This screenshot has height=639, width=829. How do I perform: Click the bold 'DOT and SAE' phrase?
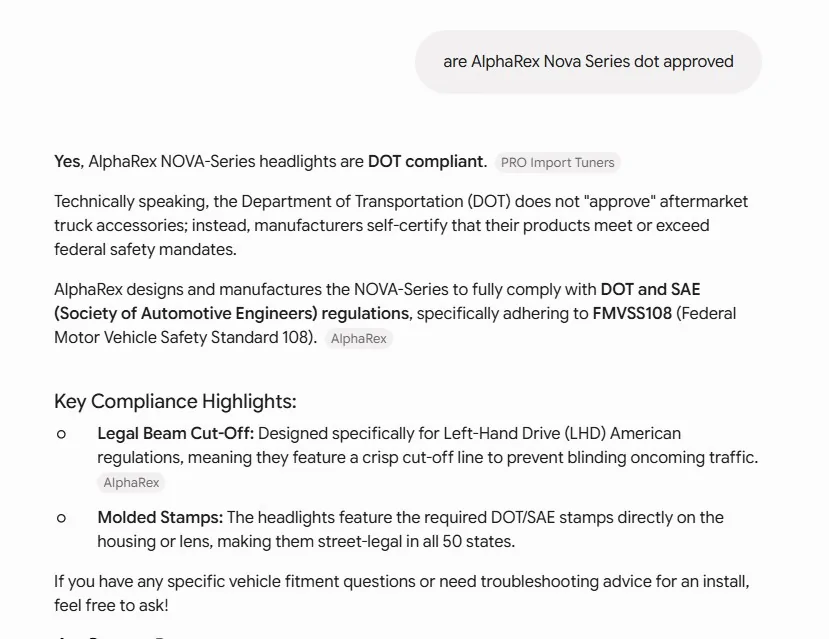click(650, 290)
